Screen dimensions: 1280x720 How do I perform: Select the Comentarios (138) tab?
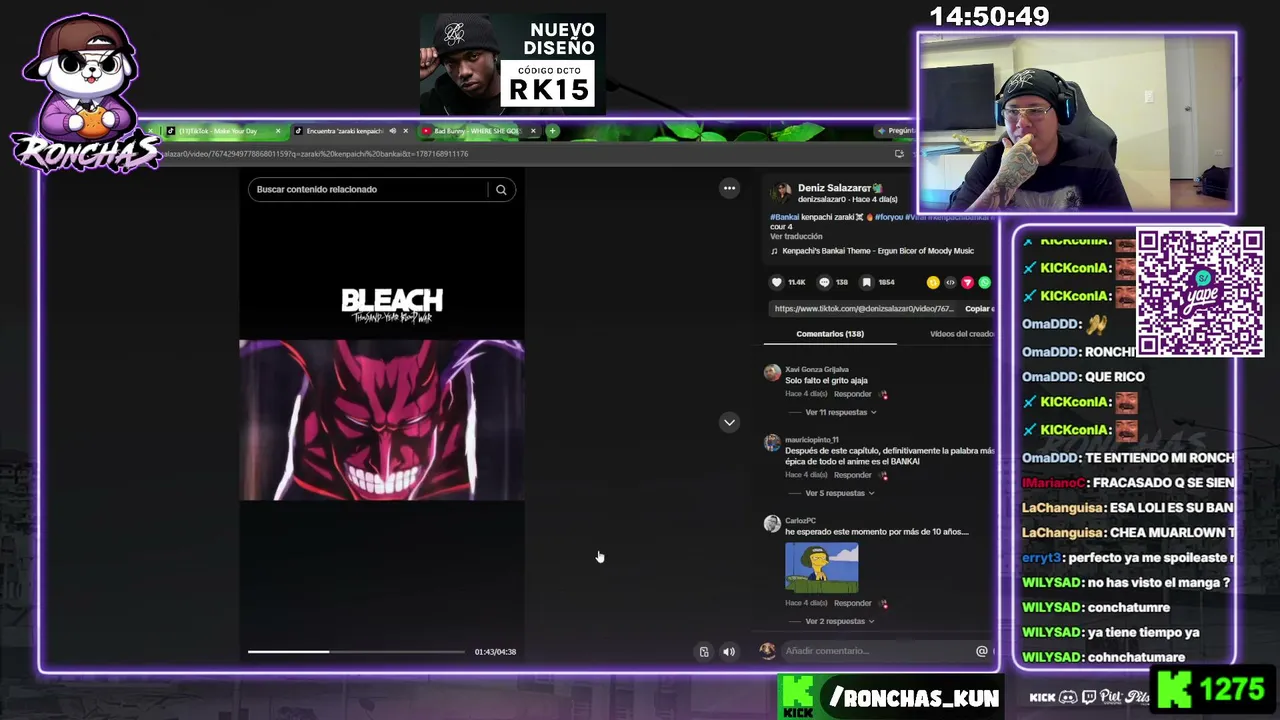coord(830,334)
